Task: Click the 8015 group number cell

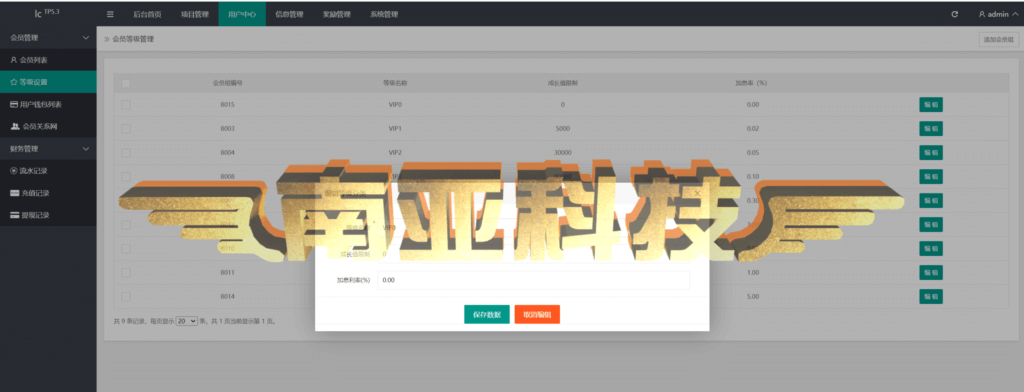Action: (227, 105)
